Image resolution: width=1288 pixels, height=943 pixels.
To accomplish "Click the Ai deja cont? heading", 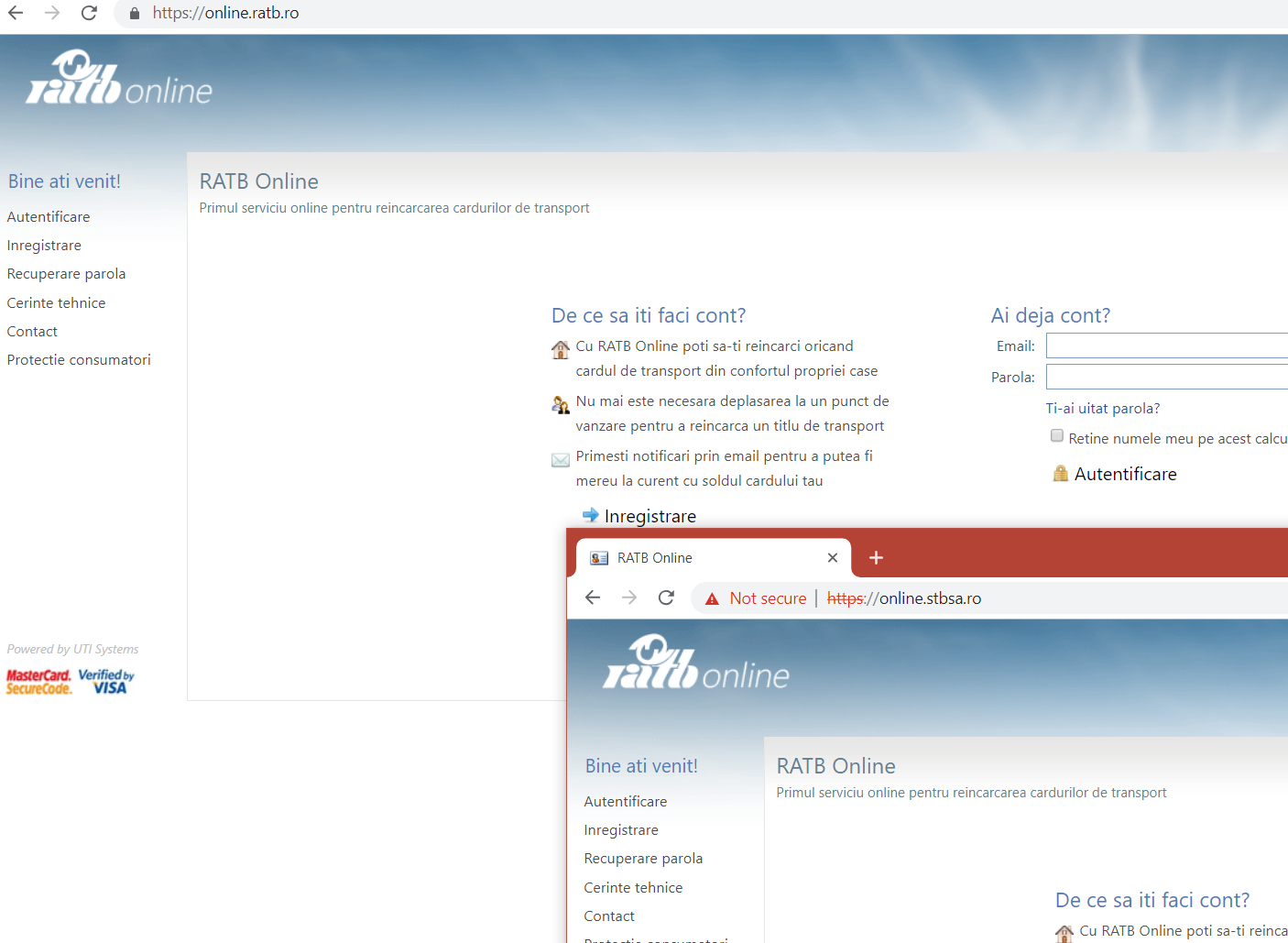I will [1051, 316].
